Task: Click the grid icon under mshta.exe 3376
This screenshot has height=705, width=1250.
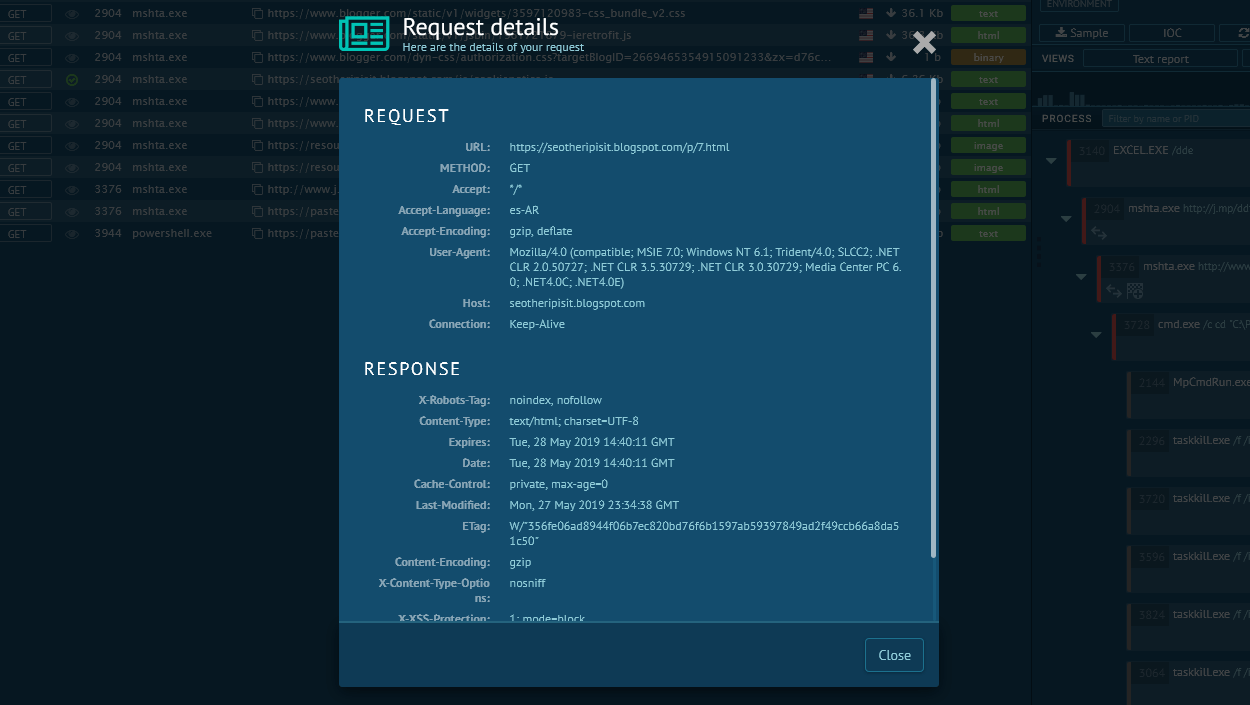Action: [x=1135, y=291]
